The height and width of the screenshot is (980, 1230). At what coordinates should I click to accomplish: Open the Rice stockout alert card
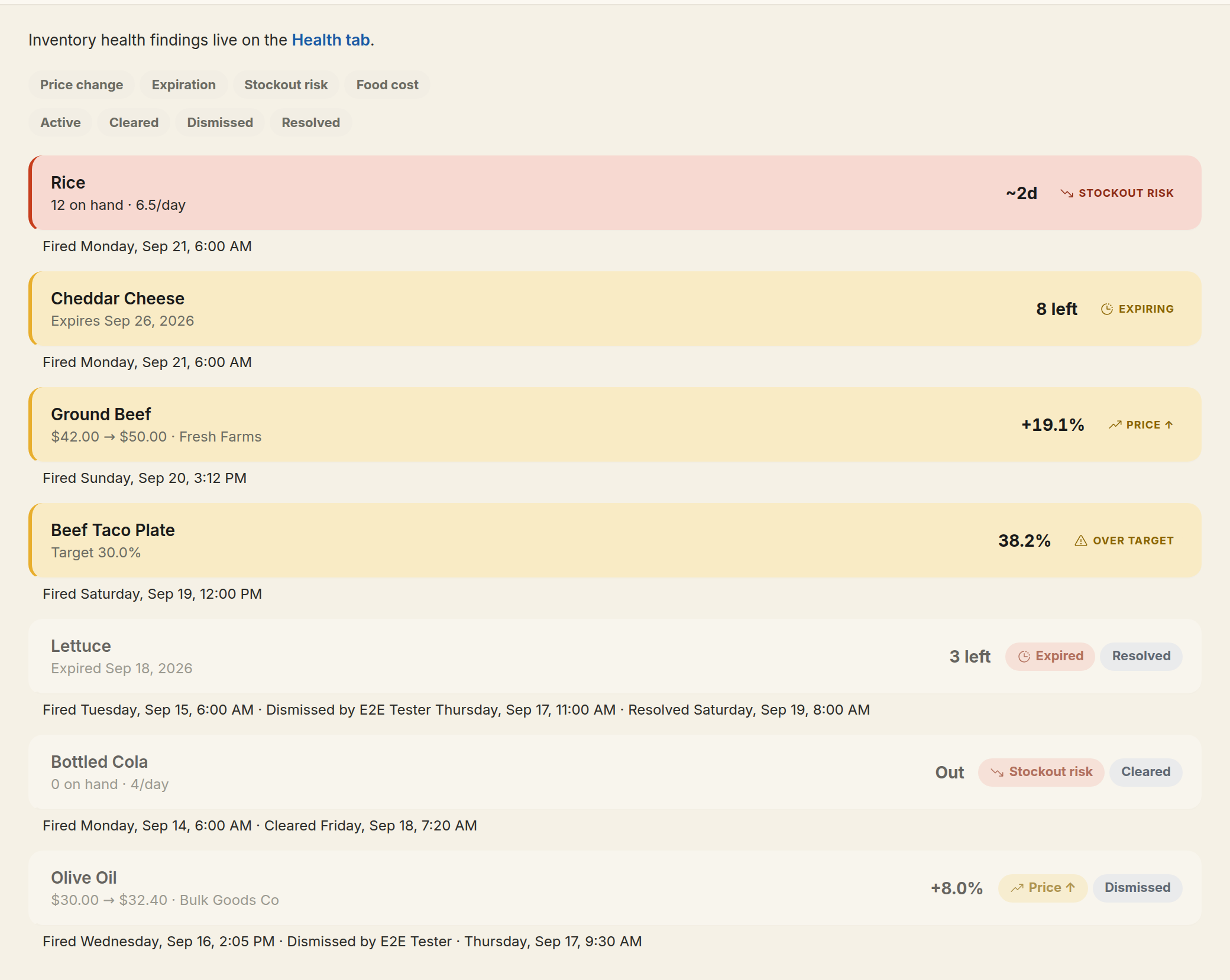(x=615, y=193)
